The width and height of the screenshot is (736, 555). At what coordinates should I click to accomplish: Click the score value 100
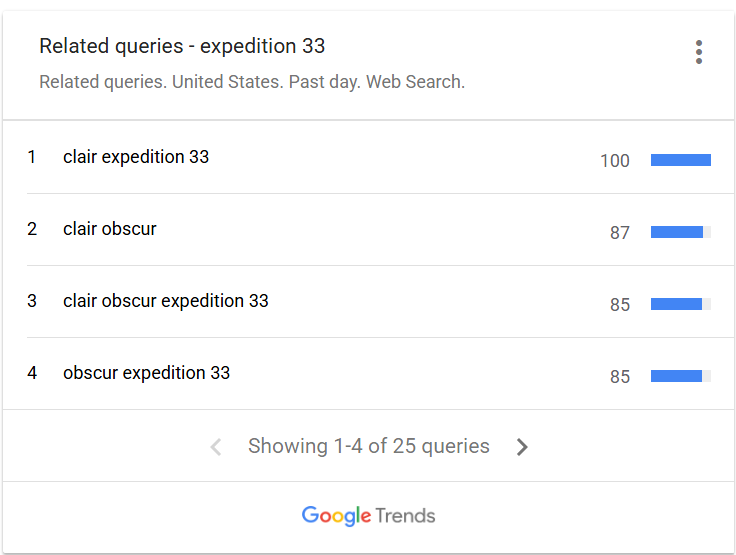(615, 161)
